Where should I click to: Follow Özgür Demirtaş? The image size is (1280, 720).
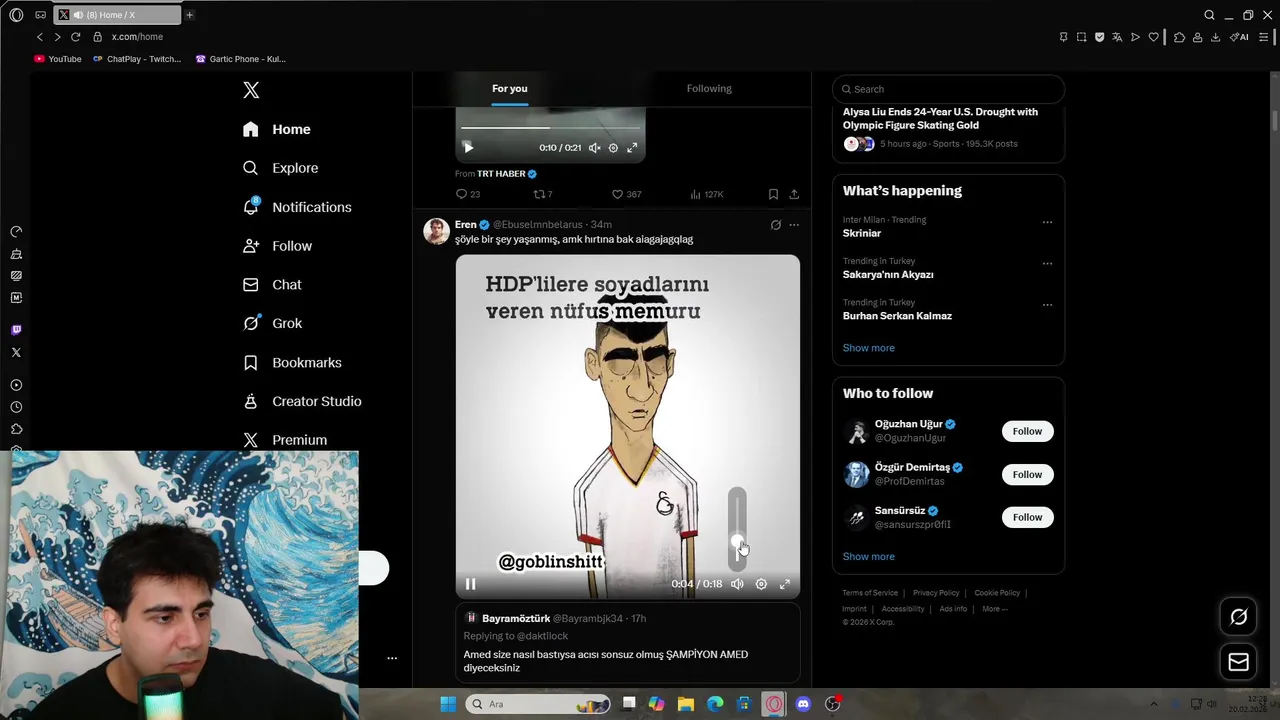(x=1027, y=474)
